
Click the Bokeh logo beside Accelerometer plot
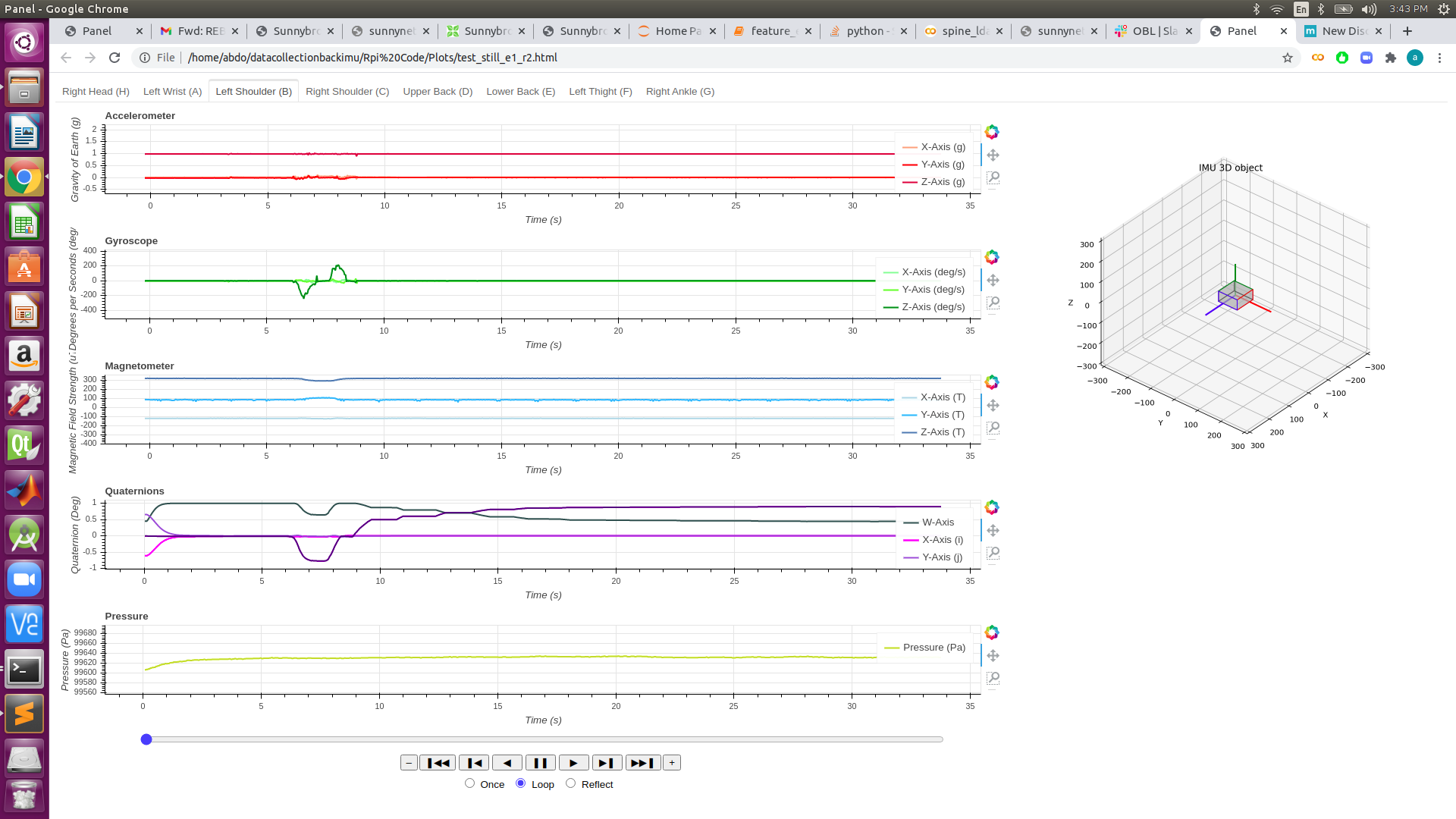coord(991,132)
